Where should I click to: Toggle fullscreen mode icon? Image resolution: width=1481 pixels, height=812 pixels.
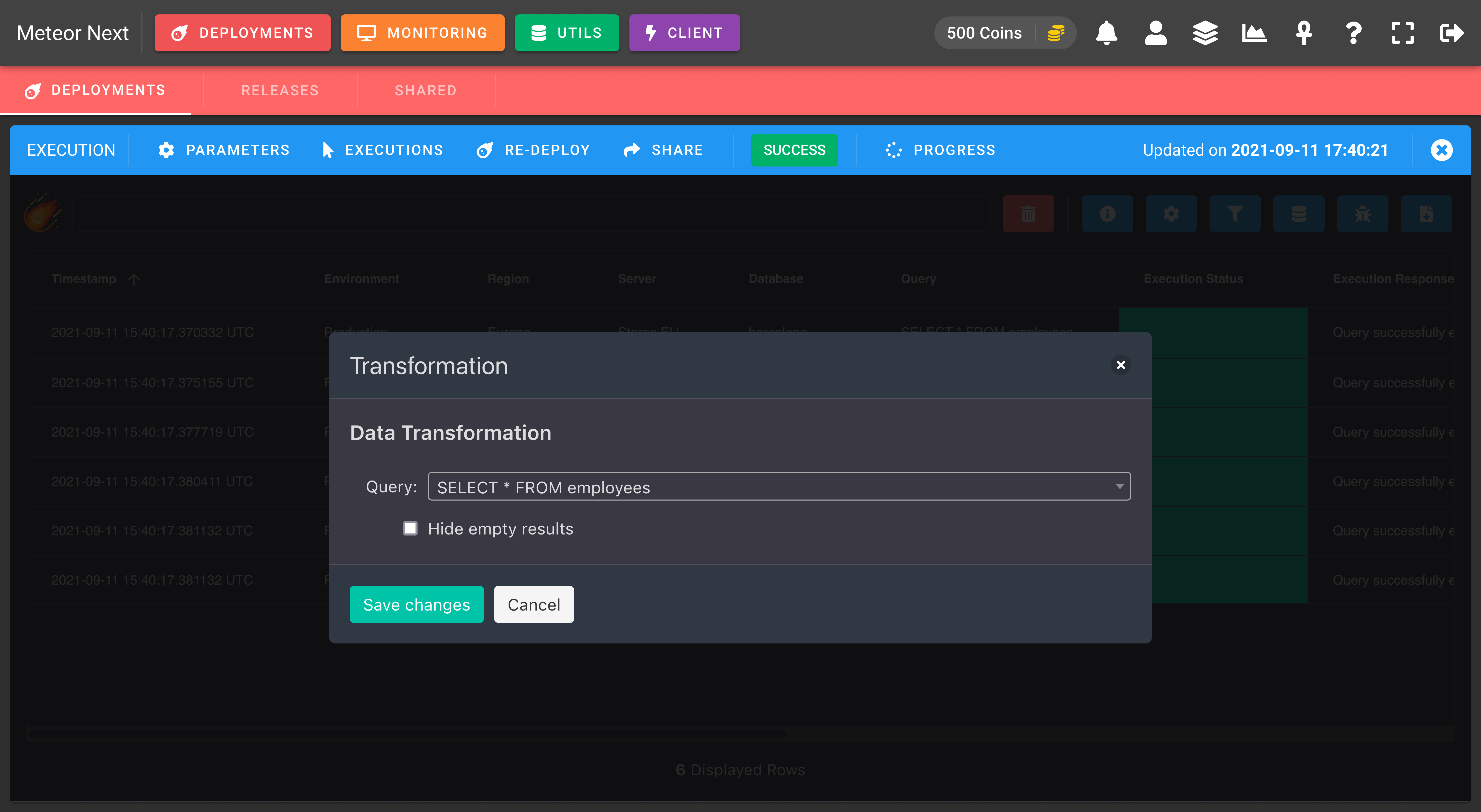point(1402,33)
